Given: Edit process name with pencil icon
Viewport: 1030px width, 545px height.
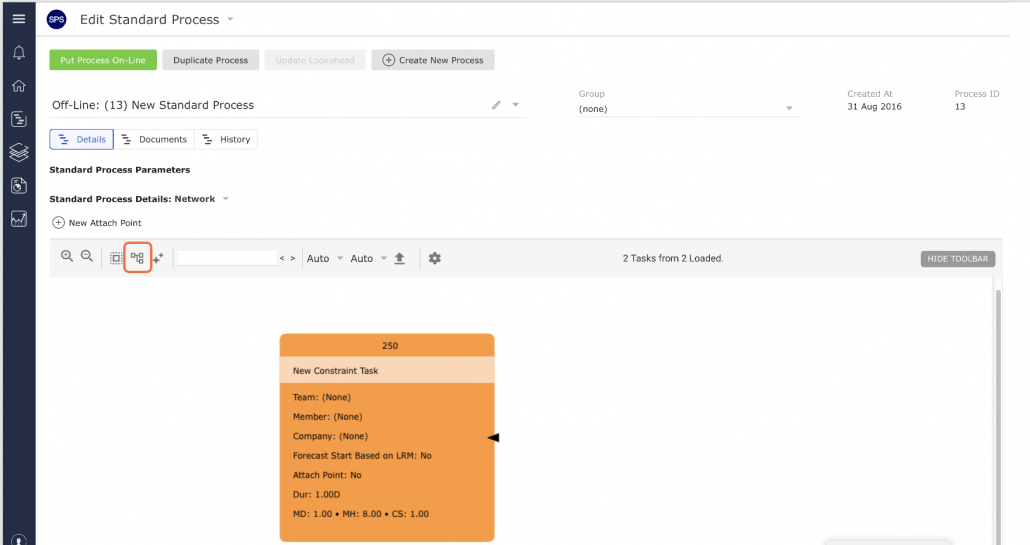Looking at the screenshot, I should 497,105.
